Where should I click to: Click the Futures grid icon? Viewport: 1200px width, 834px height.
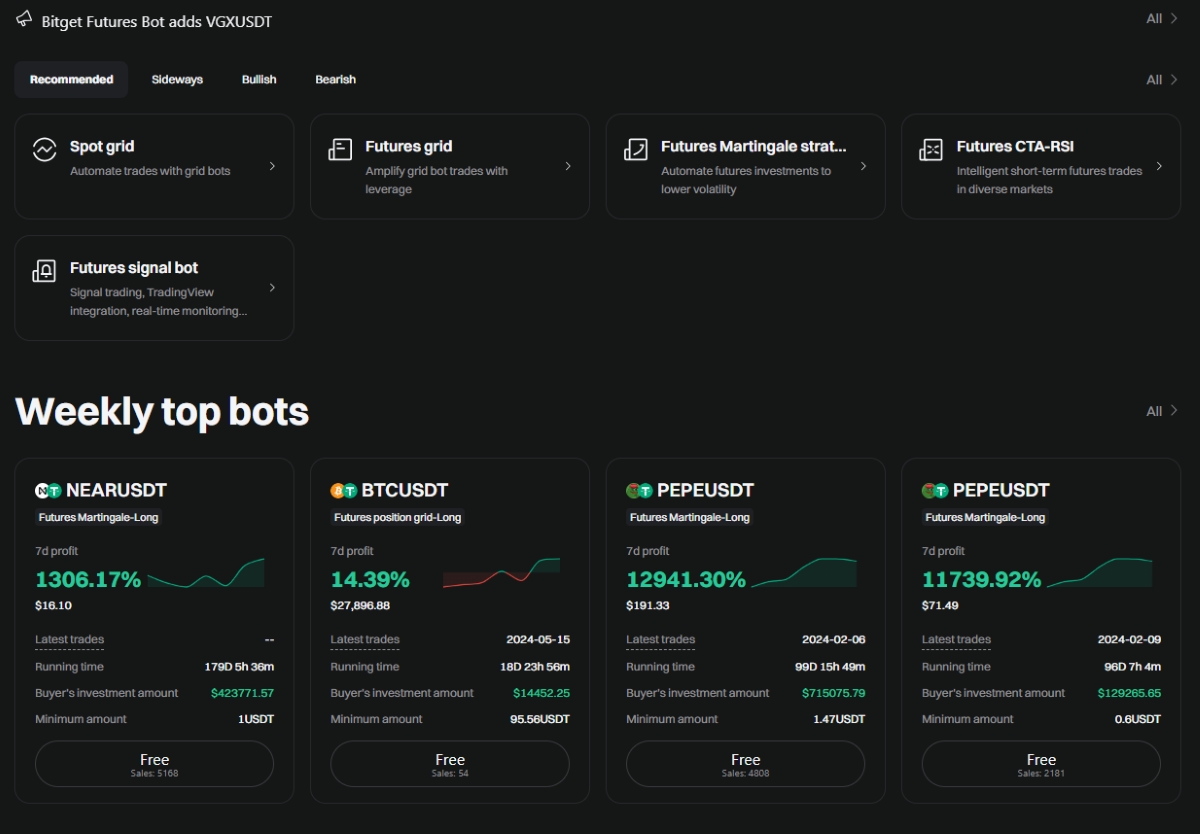pos(340,150)
